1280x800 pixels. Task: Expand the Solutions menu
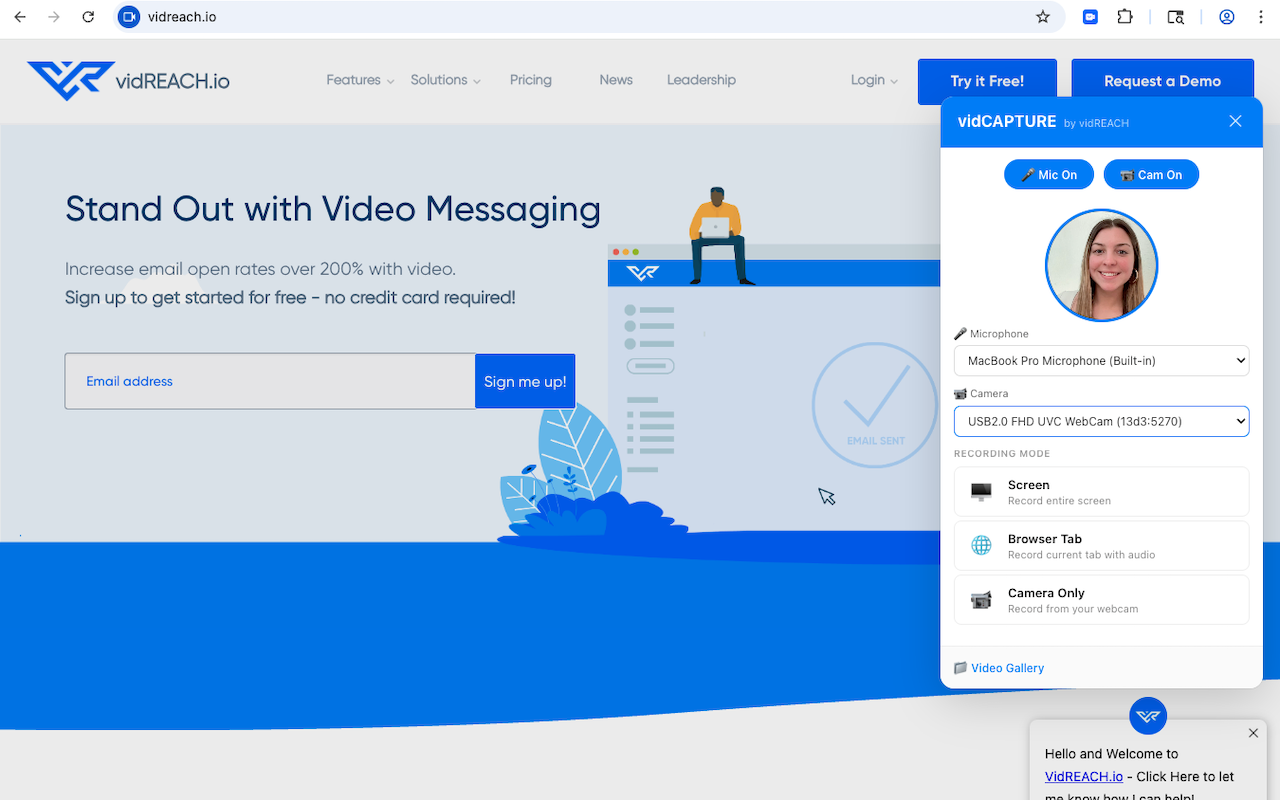(445, 80)
